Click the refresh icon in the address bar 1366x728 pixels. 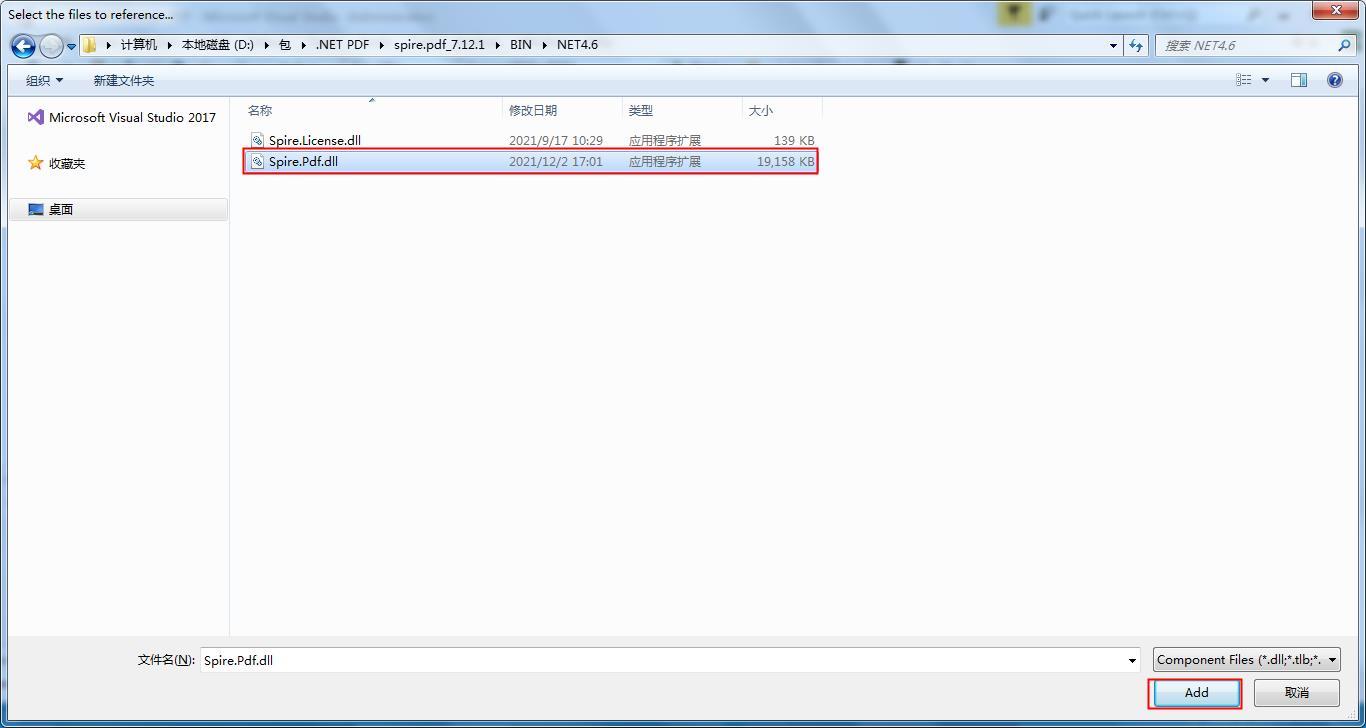(x=1137, y=45)
